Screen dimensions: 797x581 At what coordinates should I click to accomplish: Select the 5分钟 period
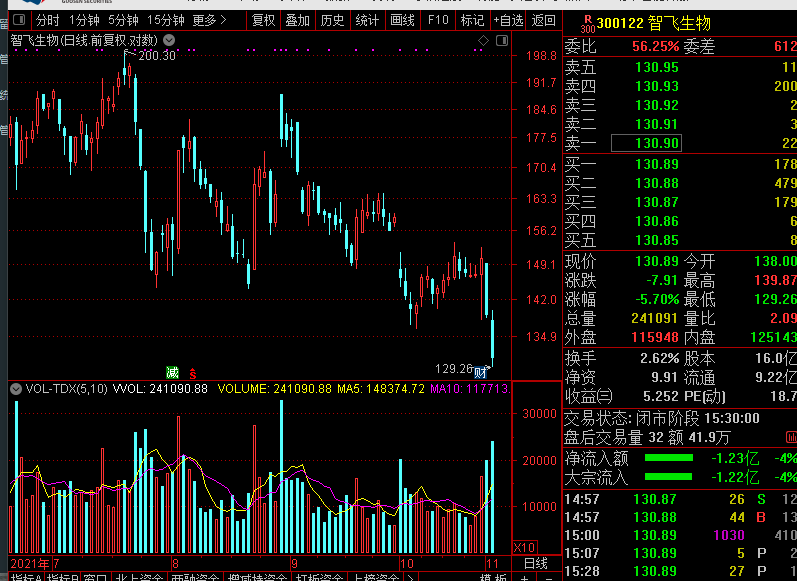click(123, 20)
